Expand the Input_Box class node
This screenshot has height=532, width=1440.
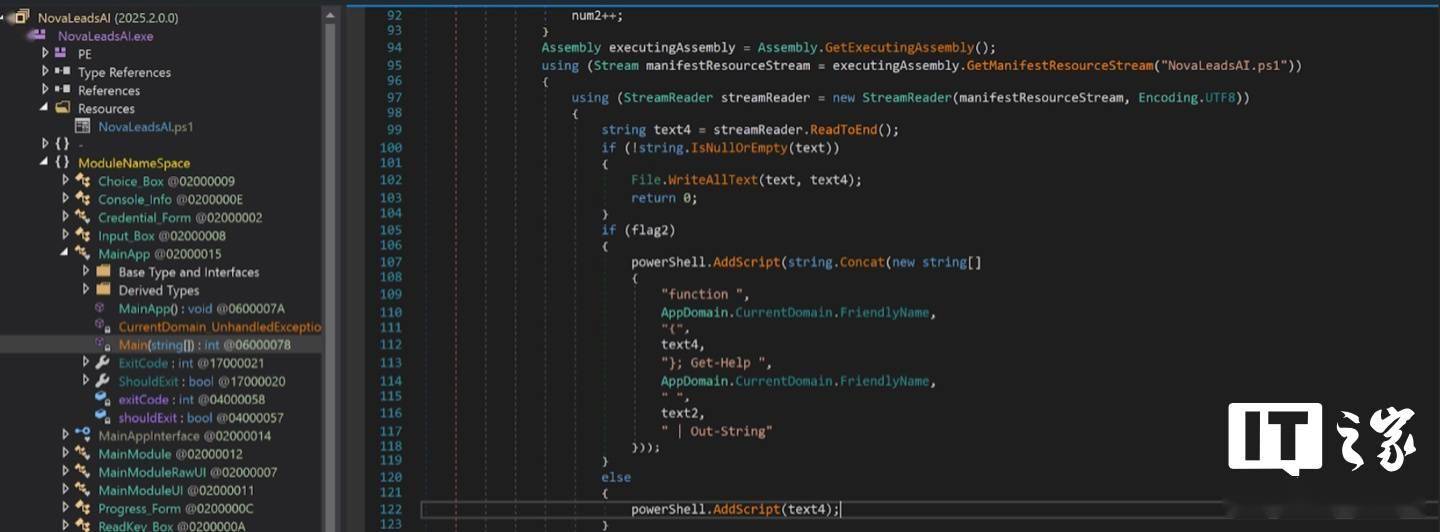(x=65, y=235)
